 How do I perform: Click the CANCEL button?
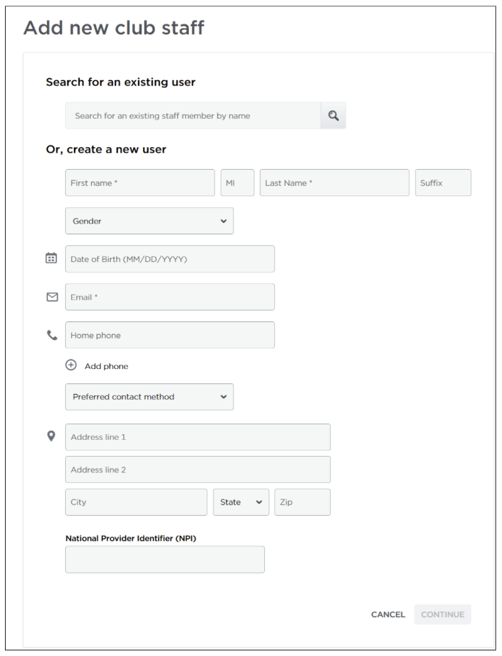click(x=388, y=614)
